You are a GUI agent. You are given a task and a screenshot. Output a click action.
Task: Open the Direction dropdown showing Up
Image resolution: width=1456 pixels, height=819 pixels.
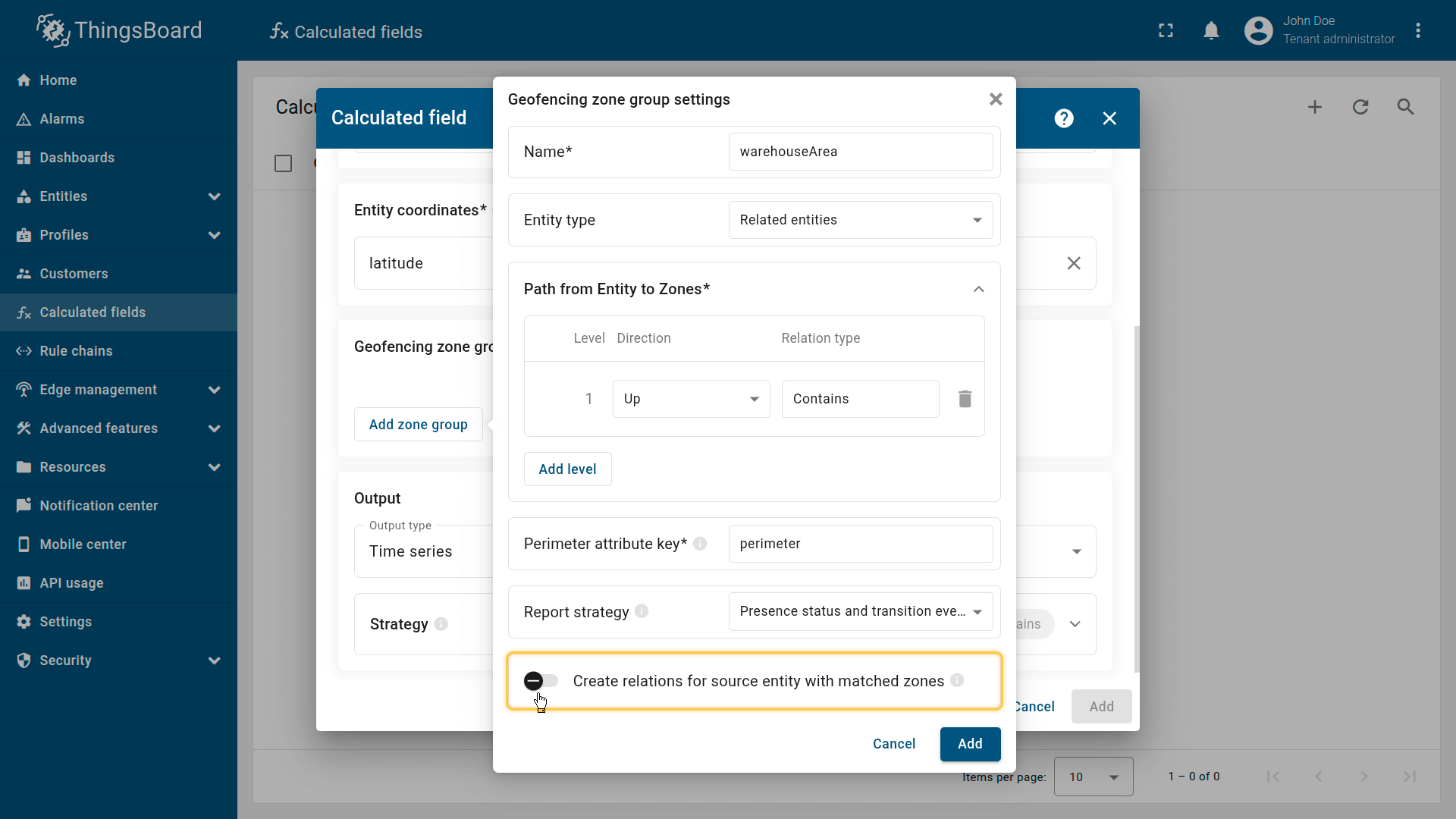pyautogui.click(x=691, y=399)
